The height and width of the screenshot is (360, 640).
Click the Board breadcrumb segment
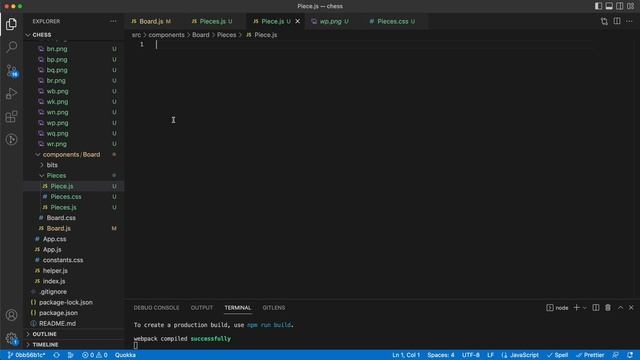[200, 35]
